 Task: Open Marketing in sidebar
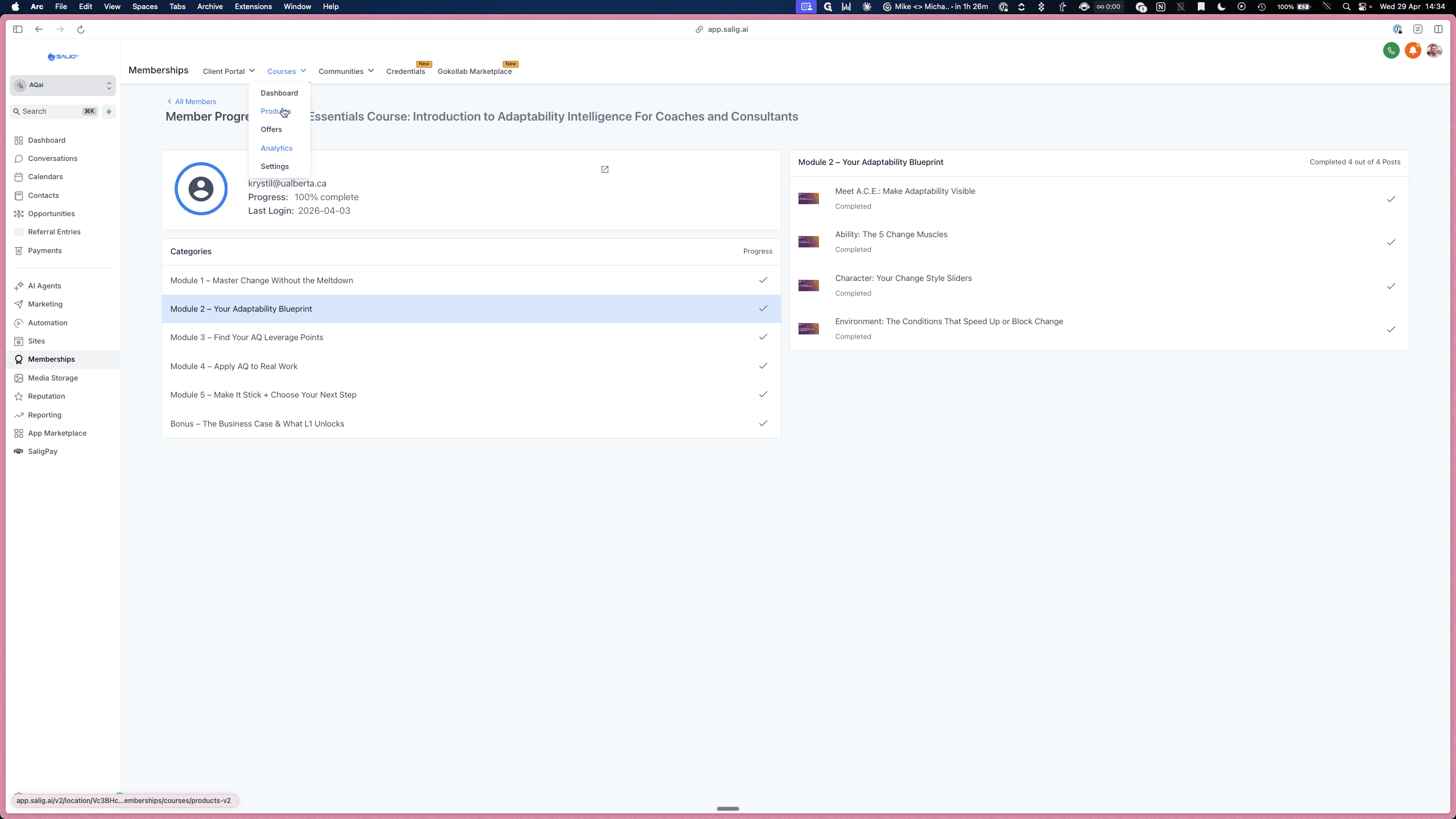(x=45, y=304)
